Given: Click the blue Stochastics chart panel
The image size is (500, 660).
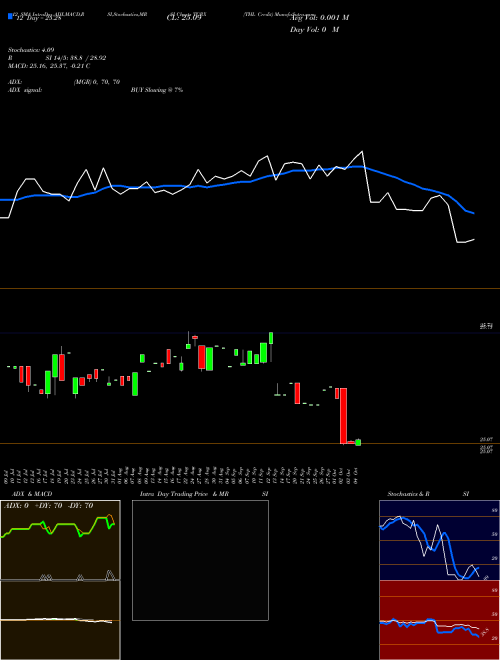Looking at the screenshot, I should click(x=439, y=540).
